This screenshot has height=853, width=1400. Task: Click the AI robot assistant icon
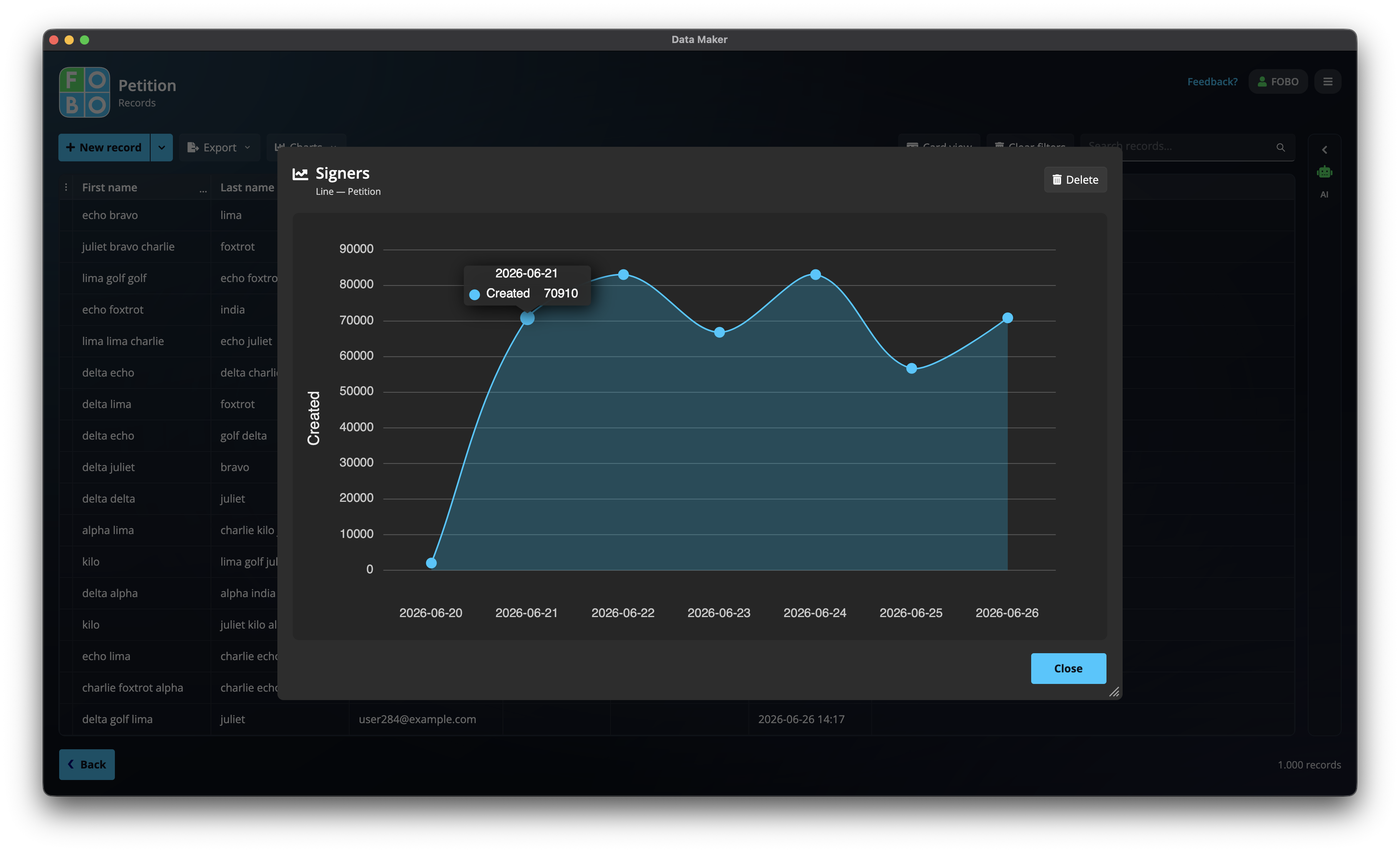tap(1324, 172)
